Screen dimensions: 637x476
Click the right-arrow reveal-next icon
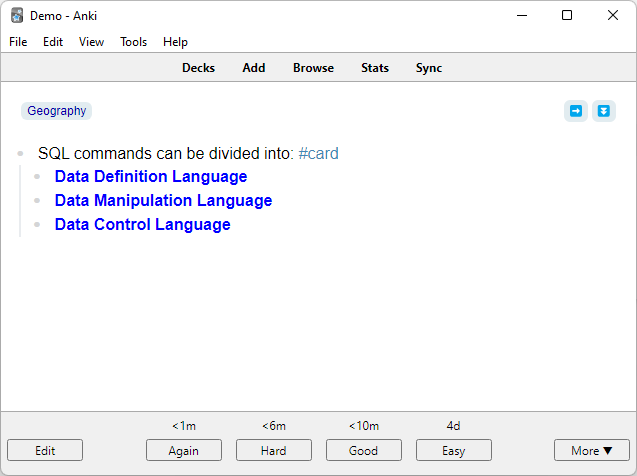coord(576,111)
